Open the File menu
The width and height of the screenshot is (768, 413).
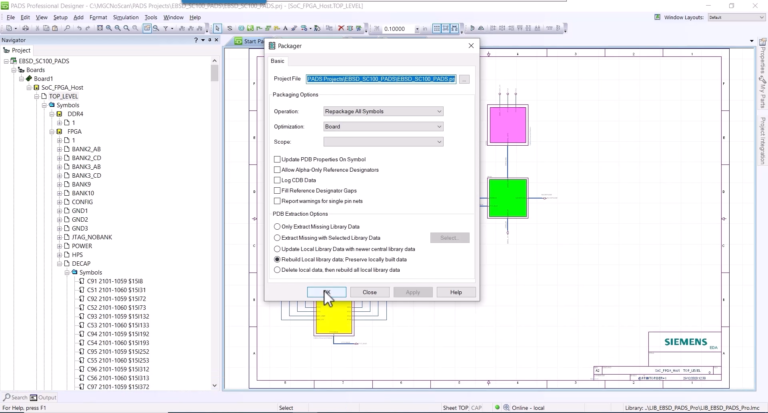click(11, 17)
